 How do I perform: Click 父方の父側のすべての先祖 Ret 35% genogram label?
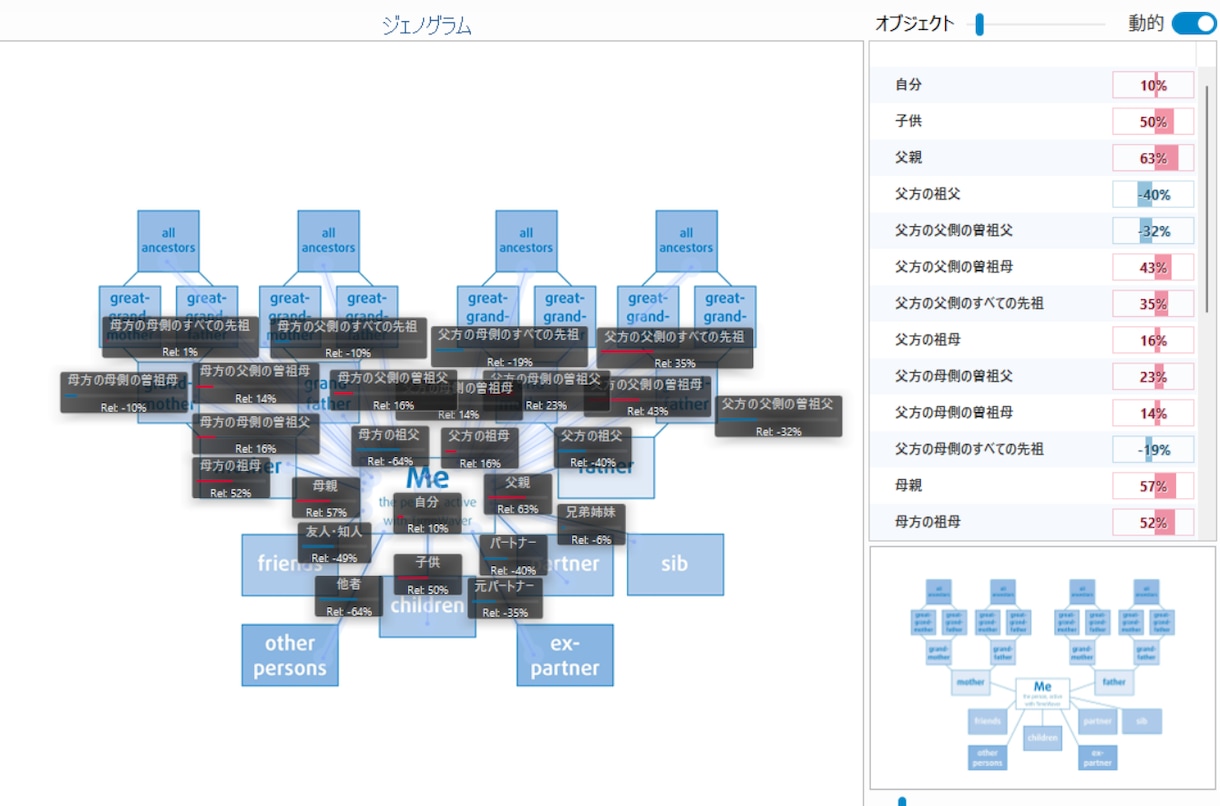pos(675,348)
